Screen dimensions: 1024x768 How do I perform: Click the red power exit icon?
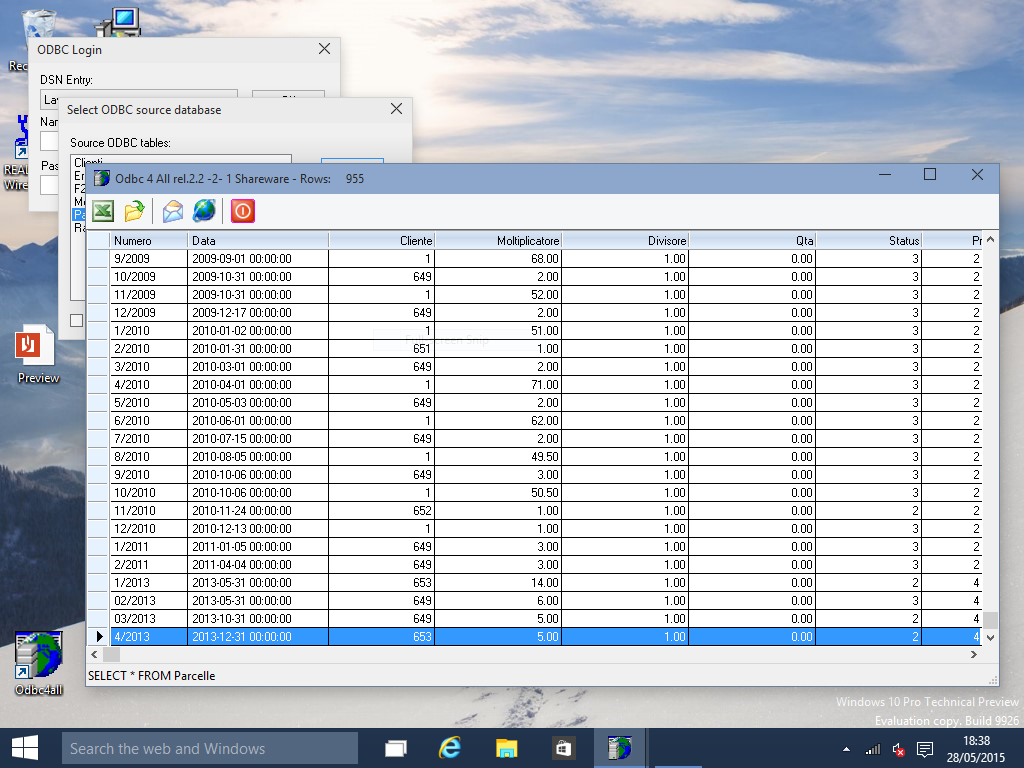point(243,211)
